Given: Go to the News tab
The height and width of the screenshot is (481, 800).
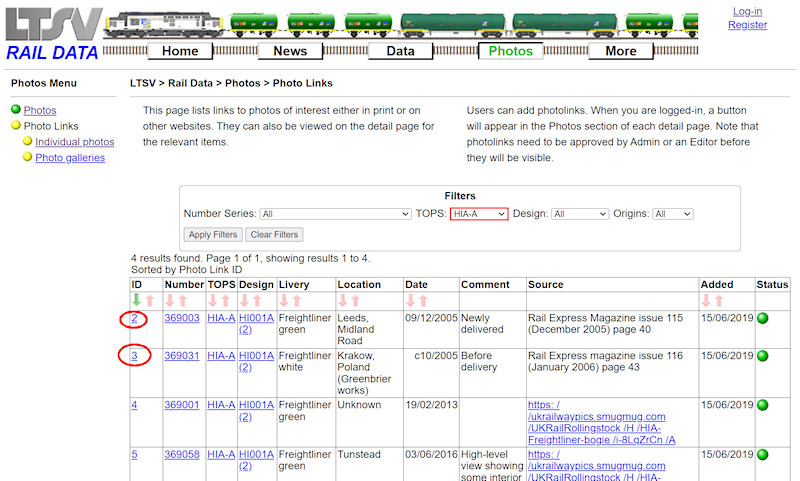Looking at the screenshot, I should tap(290, 51).
